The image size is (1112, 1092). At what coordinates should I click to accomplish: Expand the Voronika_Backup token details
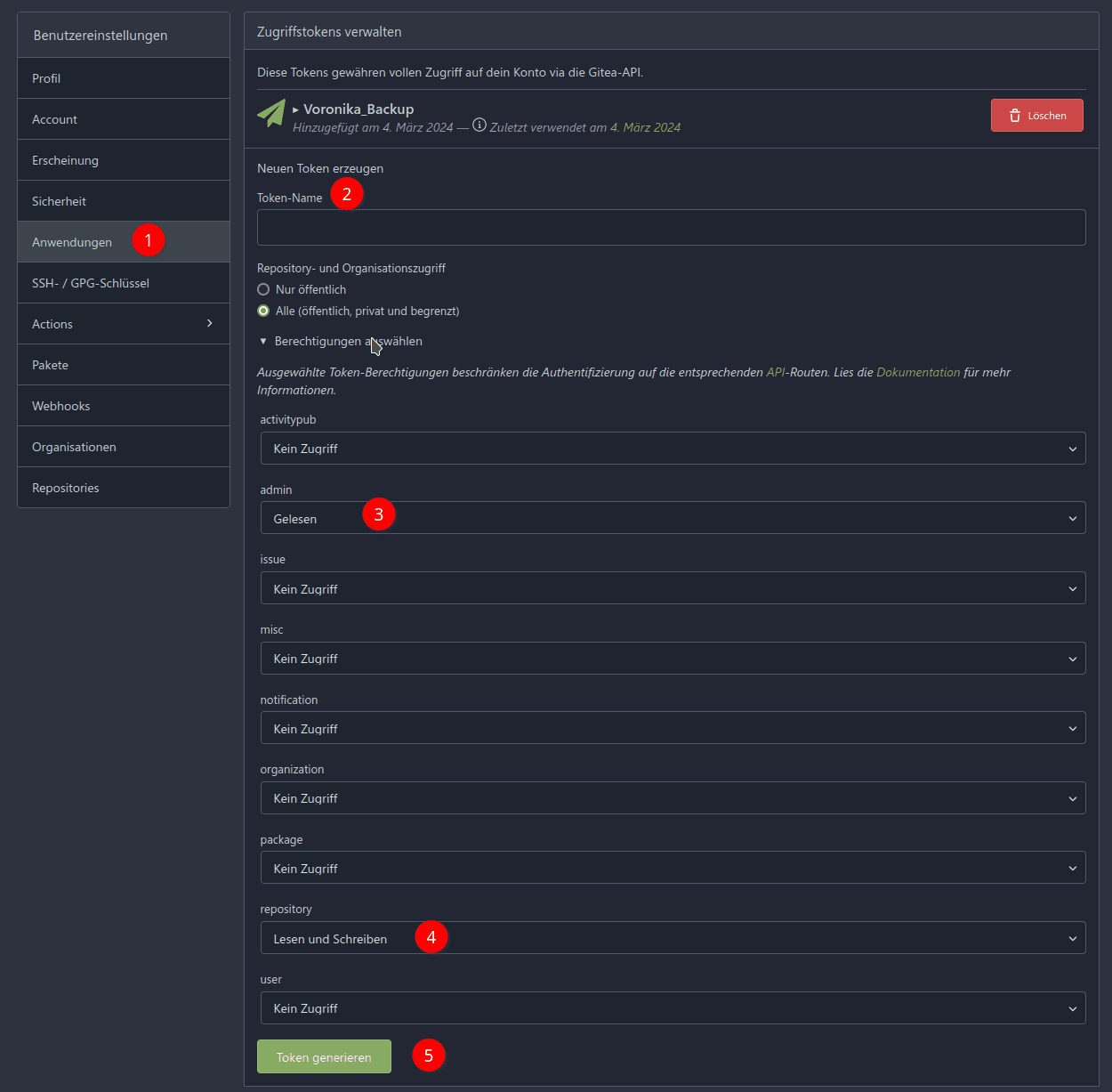(296, 109)
